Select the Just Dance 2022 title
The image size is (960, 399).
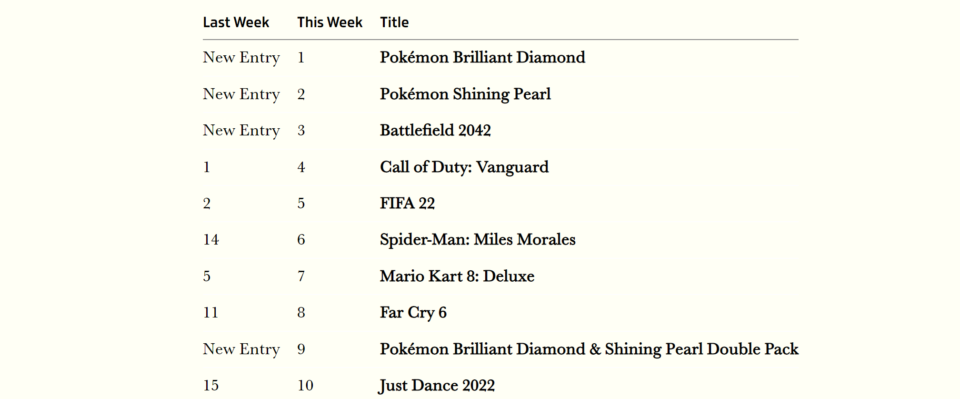437,386
